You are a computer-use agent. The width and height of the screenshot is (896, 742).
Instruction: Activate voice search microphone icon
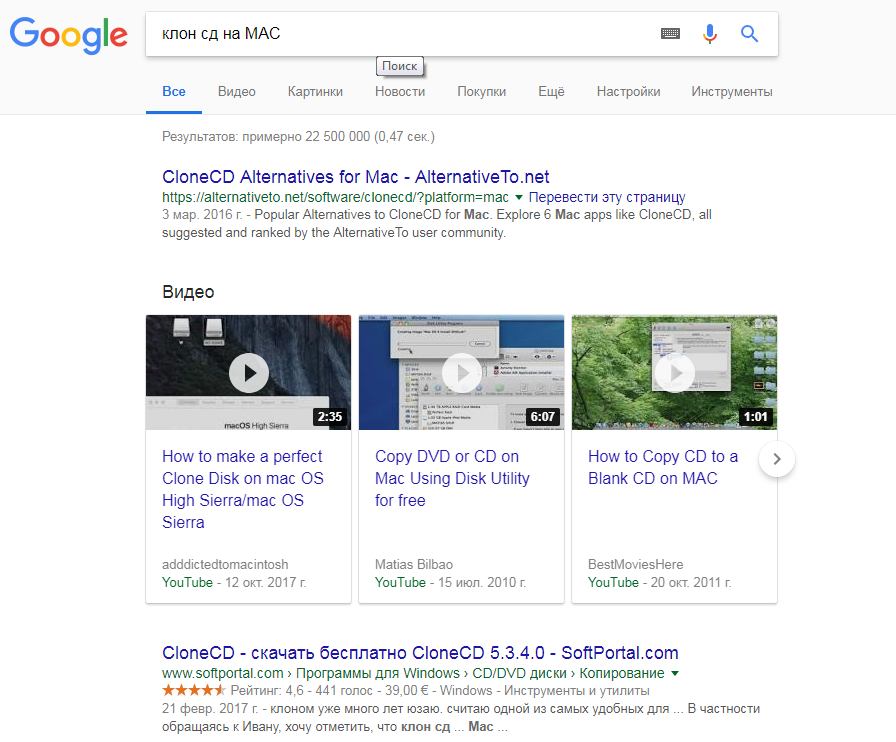[x=710, y=34]
